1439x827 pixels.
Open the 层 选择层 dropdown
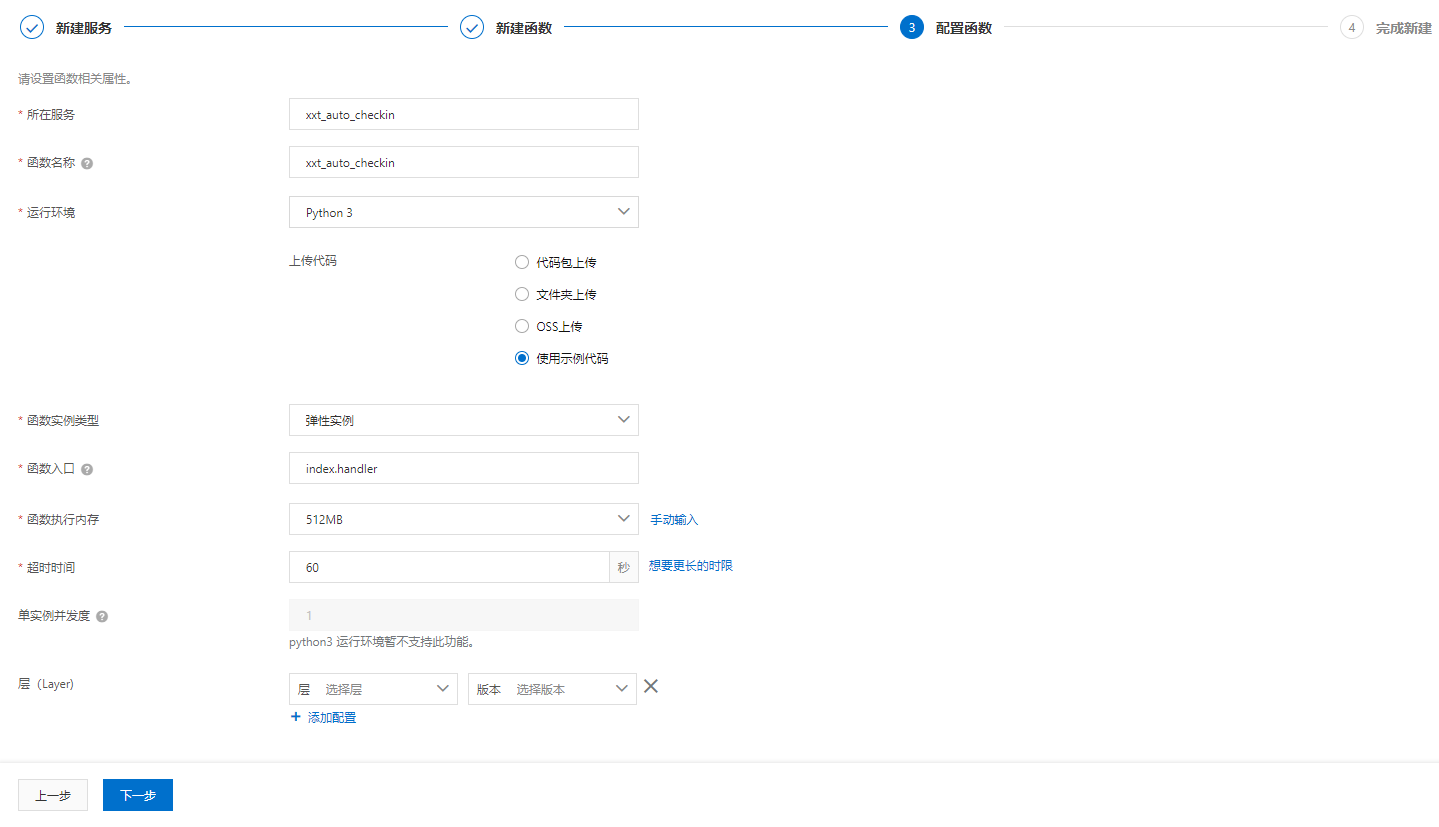pyautogui.click(x=373, y=689)
